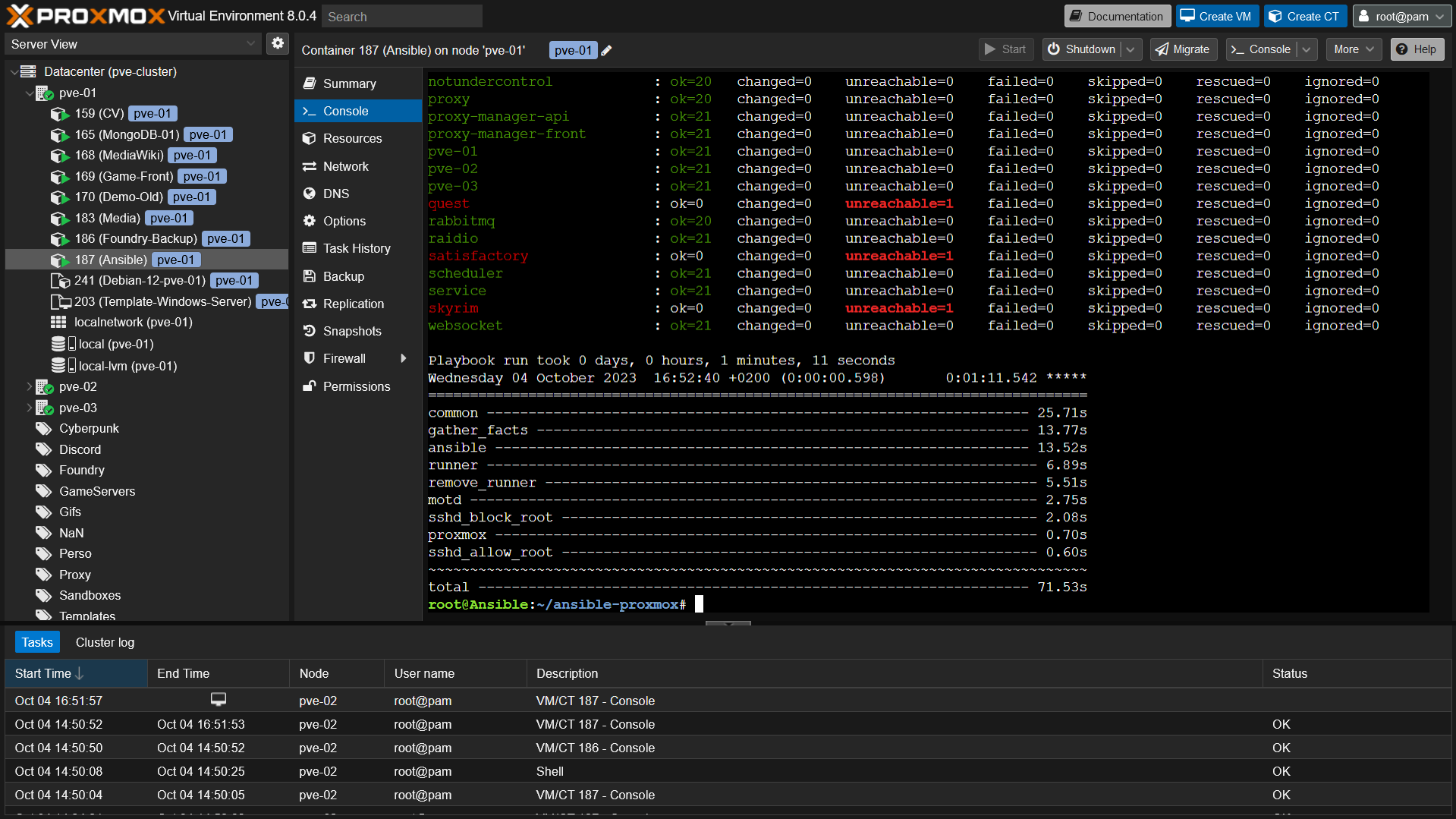This screenshot has height=819, width=1456.
Task: Open the container Options
Action: (x=357, y=221)
